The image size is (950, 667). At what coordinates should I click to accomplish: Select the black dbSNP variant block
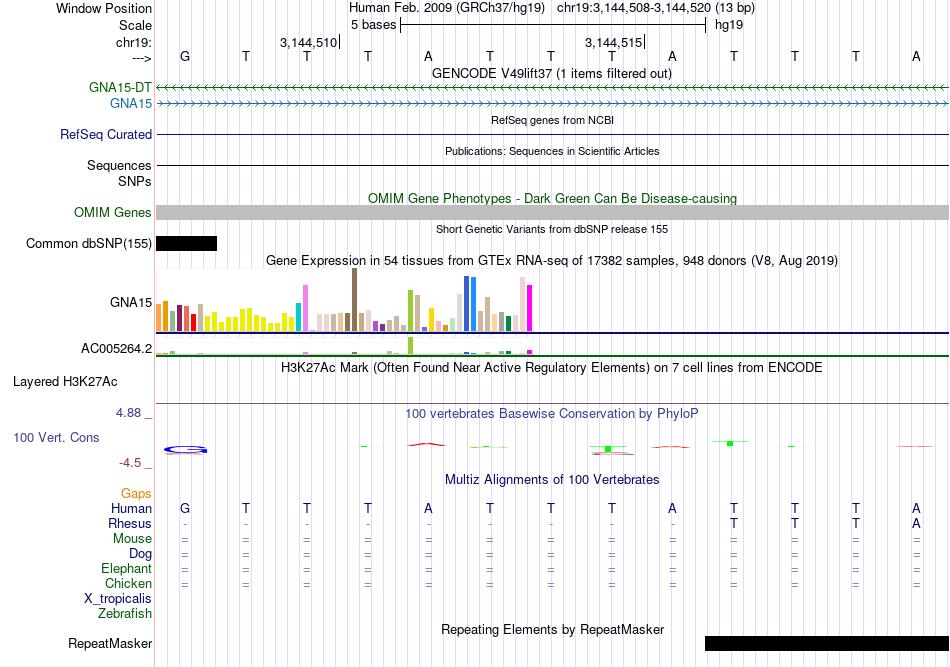[x=187, y=244]
